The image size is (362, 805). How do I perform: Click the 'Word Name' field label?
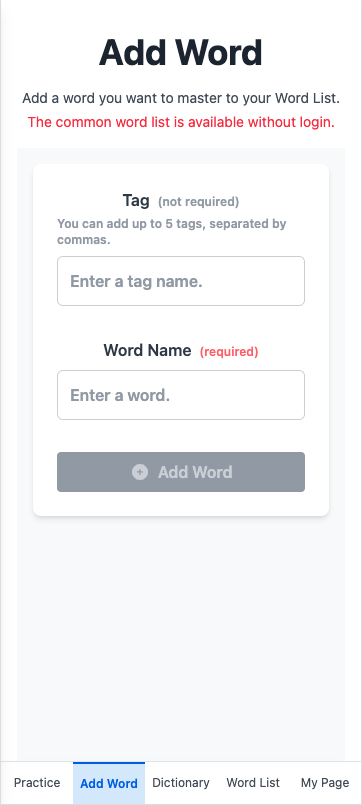point(147,351)
